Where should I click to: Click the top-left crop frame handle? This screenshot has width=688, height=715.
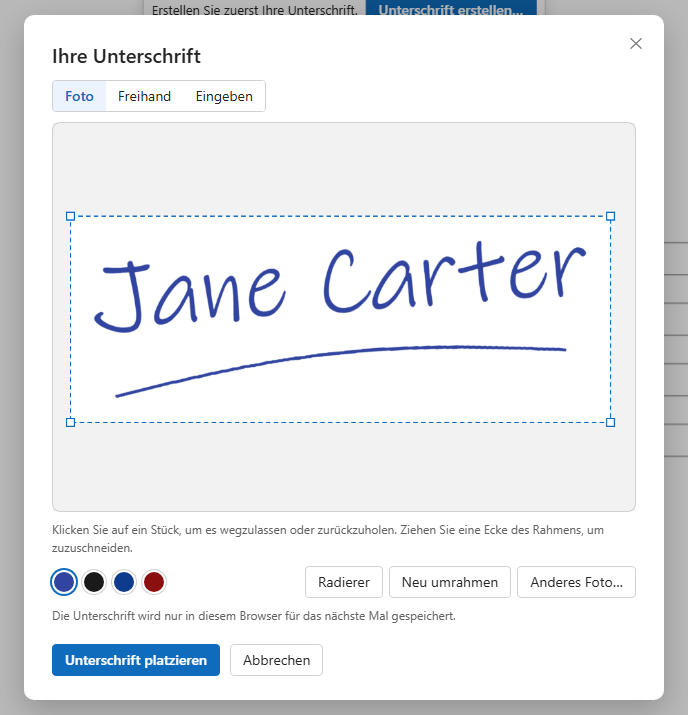click(70, 216)
